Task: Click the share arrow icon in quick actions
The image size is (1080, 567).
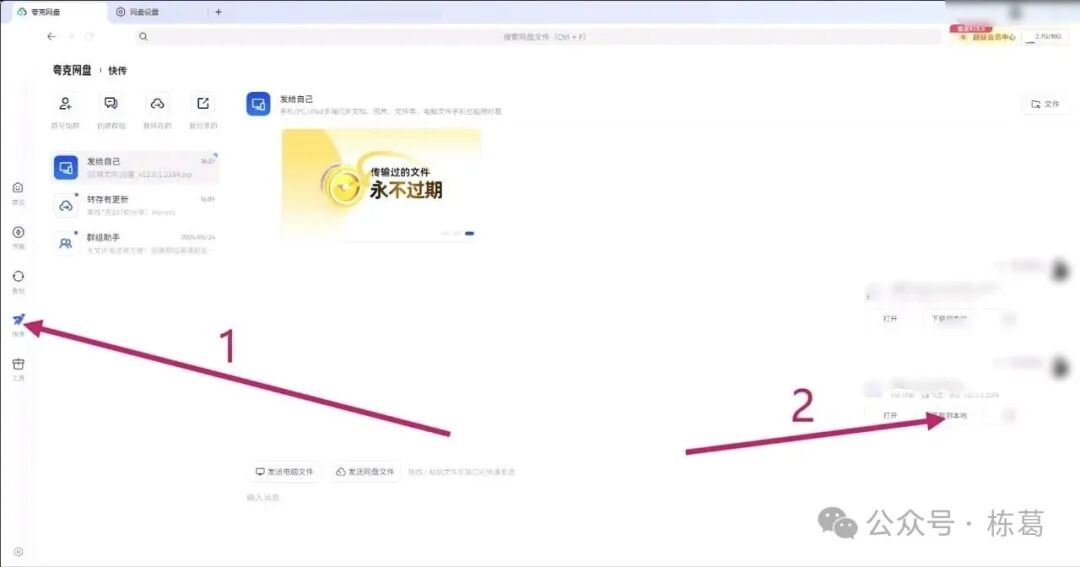Action: click(203, 104)
